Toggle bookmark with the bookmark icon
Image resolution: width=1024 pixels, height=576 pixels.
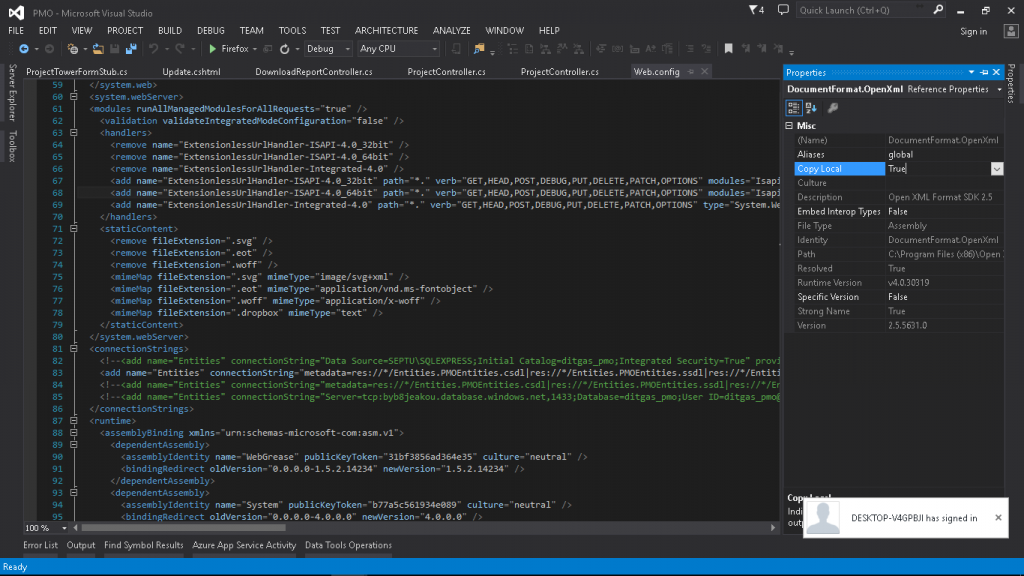[x=729, y=49]
